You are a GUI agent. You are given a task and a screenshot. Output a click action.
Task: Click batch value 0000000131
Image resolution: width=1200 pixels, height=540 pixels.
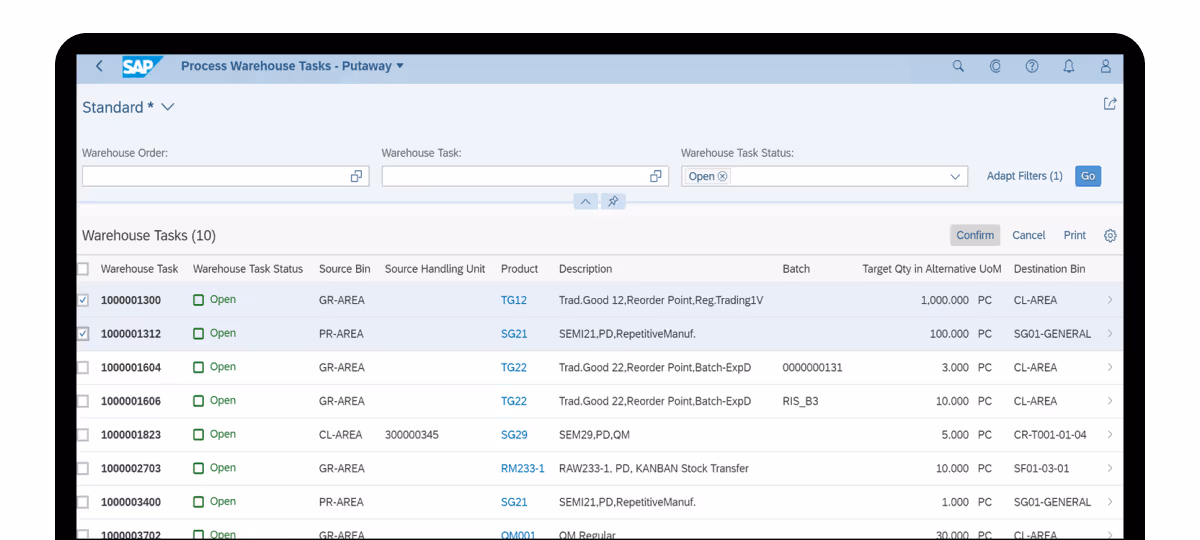tap(812, 367)
